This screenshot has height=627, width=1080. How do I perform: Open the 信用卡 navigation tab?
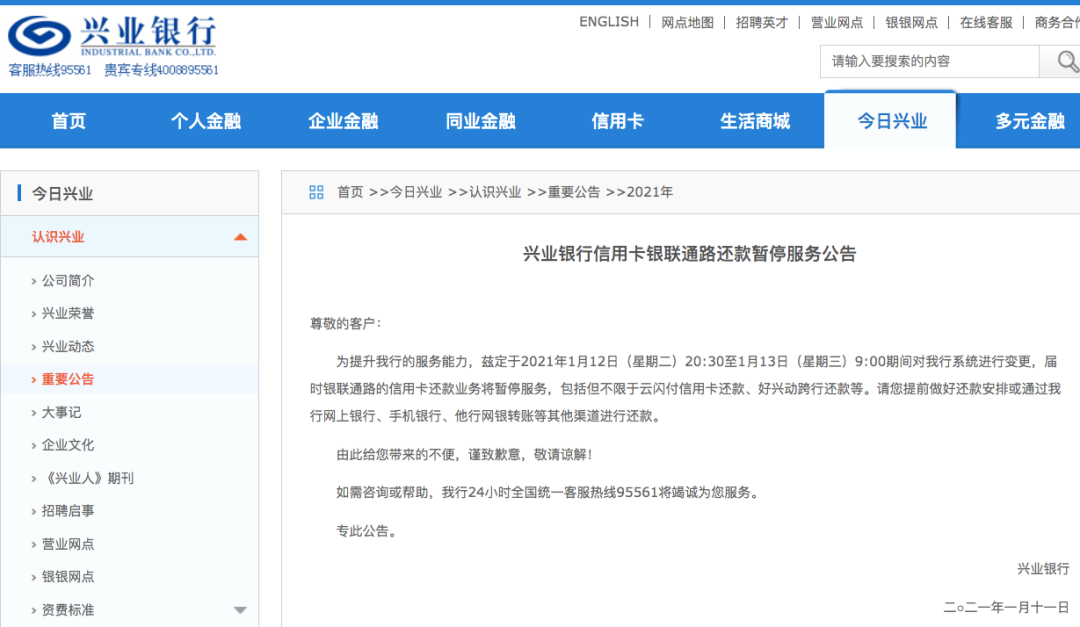click(617, 121)
